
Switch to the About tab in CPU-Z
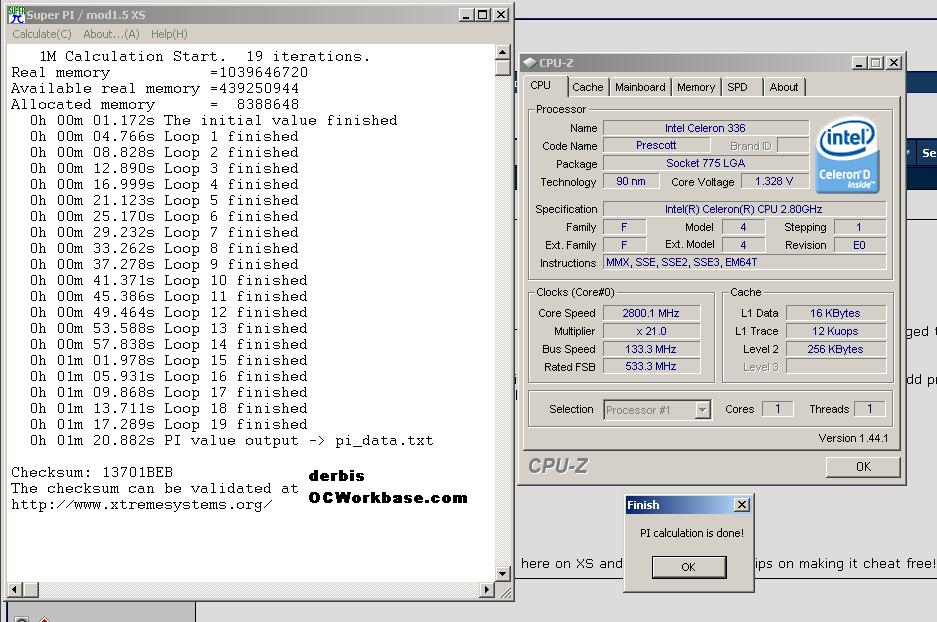click(x=783, y=87)
